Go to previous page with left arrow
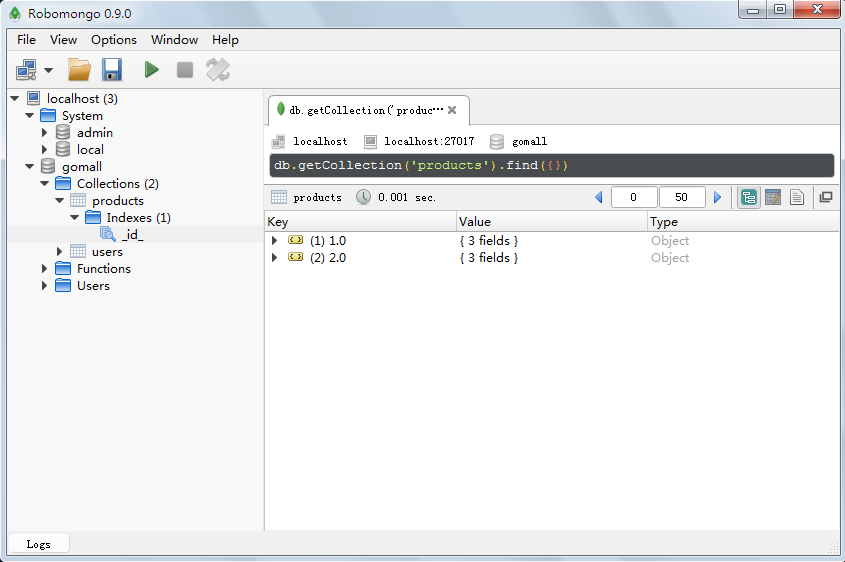845x562 pixels. coord(599,197)
